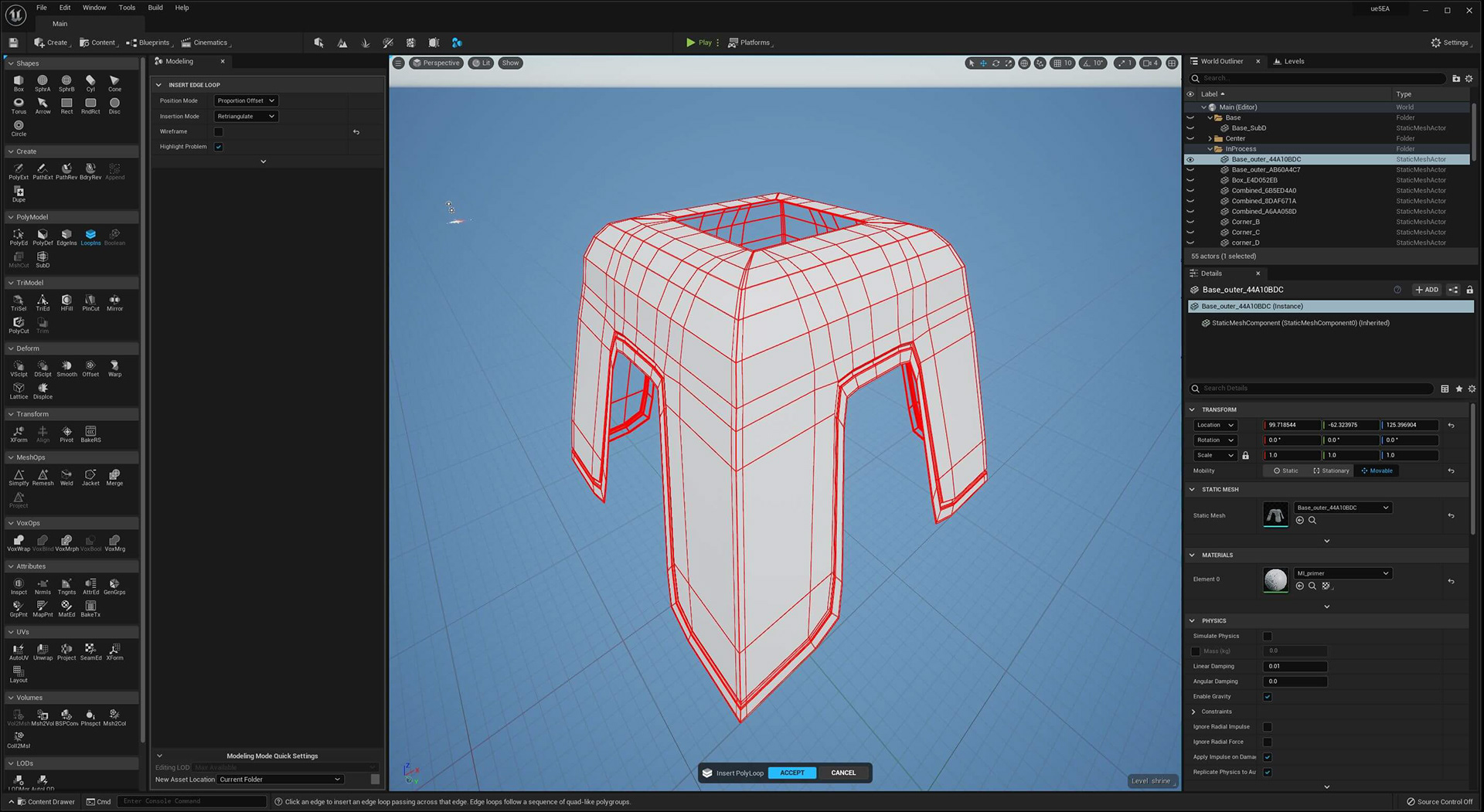Cancel the Insert PolyLoop operation
The width and height of the screenshot is (1484, 812).
[843, 773]
